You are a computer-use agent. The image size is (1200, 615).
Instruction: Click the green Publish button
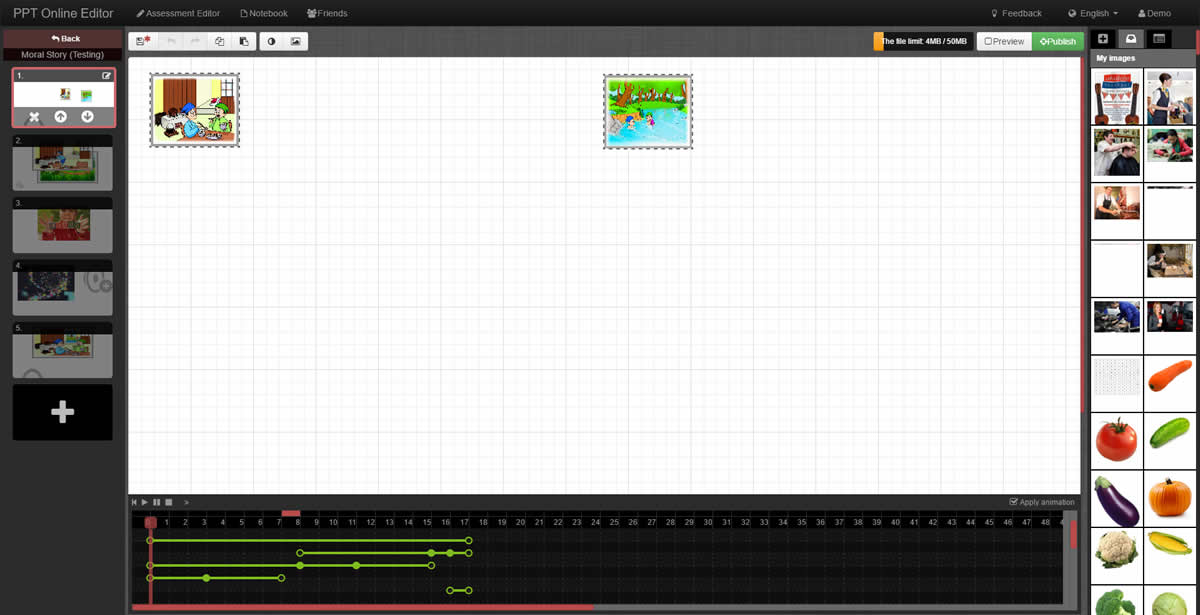(1057, 42)
